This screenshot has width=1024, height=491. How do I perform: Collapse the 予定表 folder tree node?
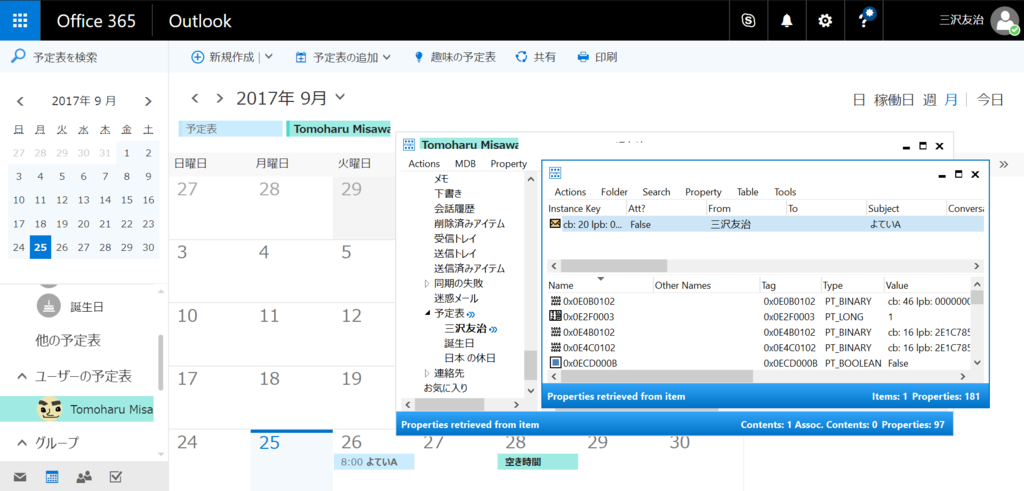pyautogui.click(x=427, y=314)
